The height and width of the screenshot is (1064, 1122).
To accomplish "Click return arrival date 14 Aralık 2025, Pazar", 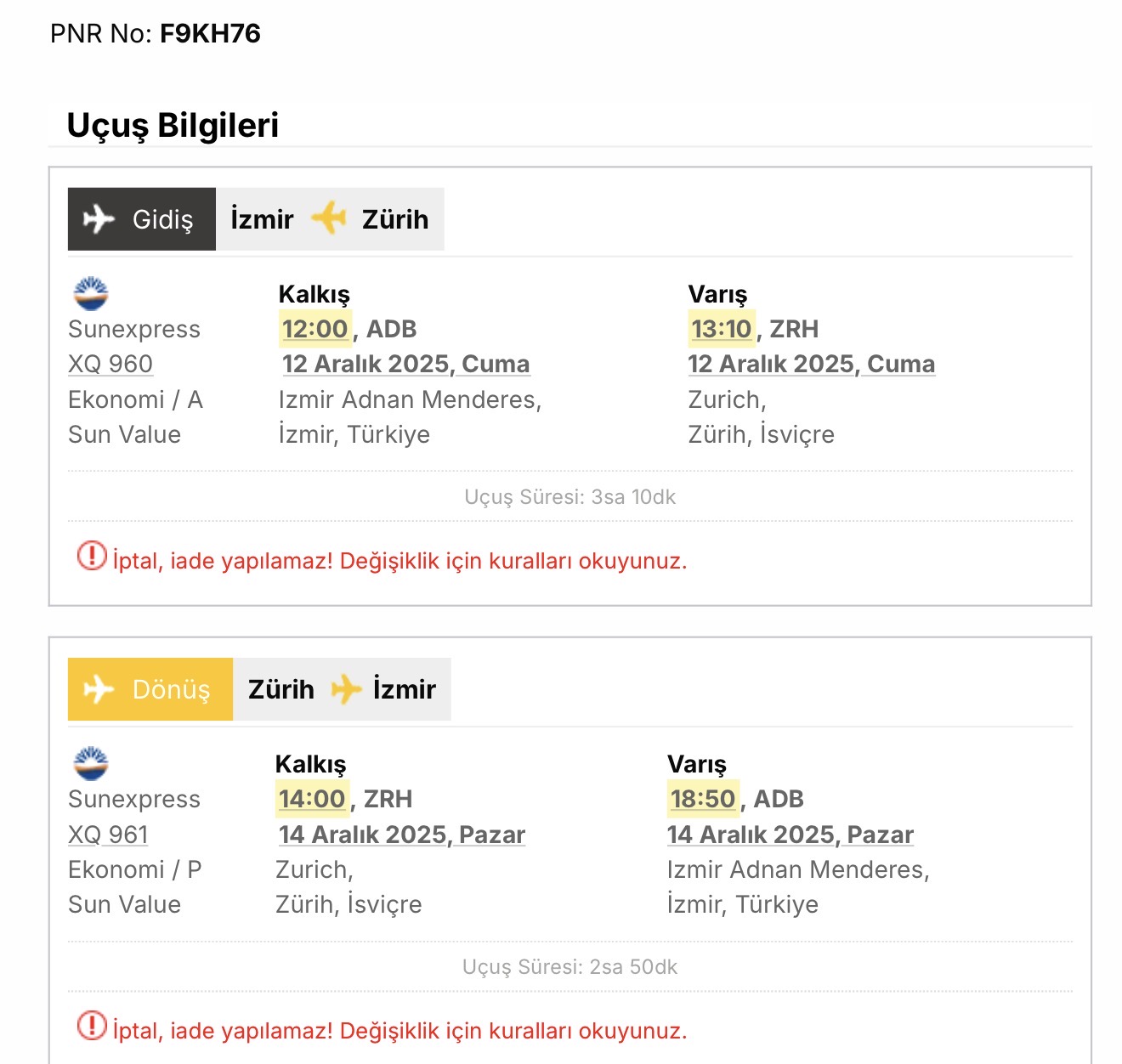I will [x=790, y=835].
